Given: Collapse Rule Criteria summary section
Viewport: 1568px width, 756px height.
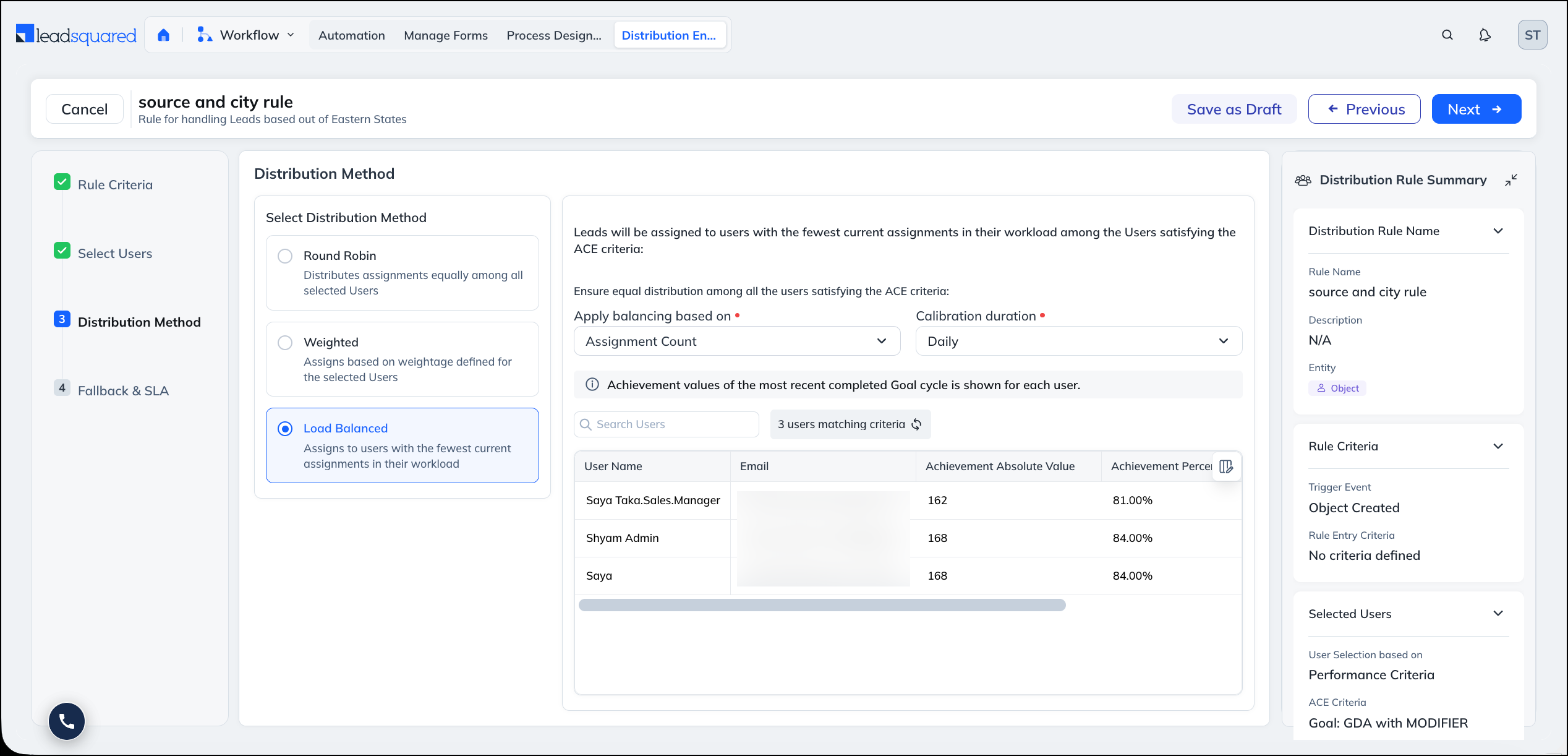Looking at the screenshot, I should point(1498,447).
